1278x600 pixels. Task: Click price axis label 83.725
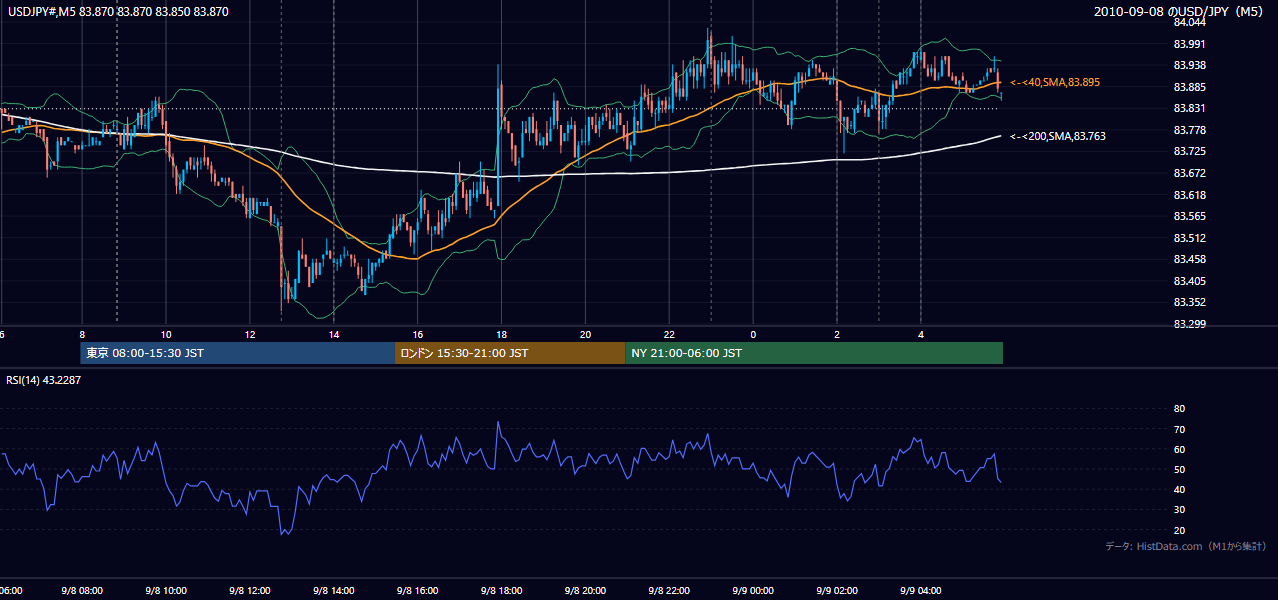tap(1190, 151)
